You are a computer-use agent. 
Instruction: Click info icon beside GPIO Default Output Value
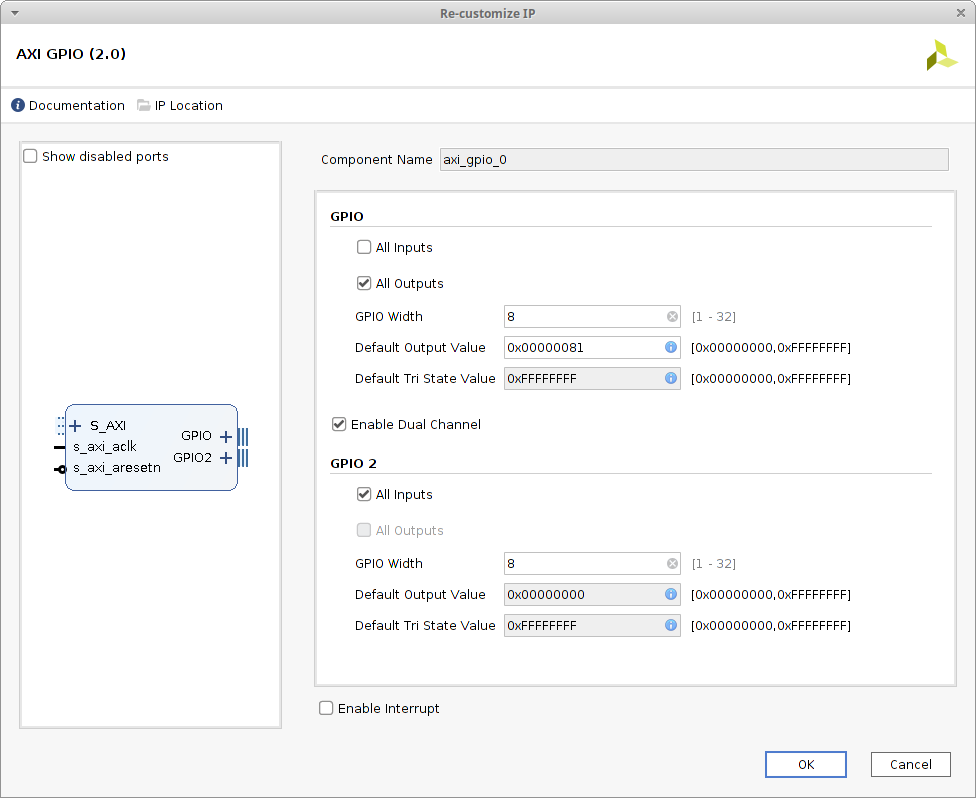[671, 348]
